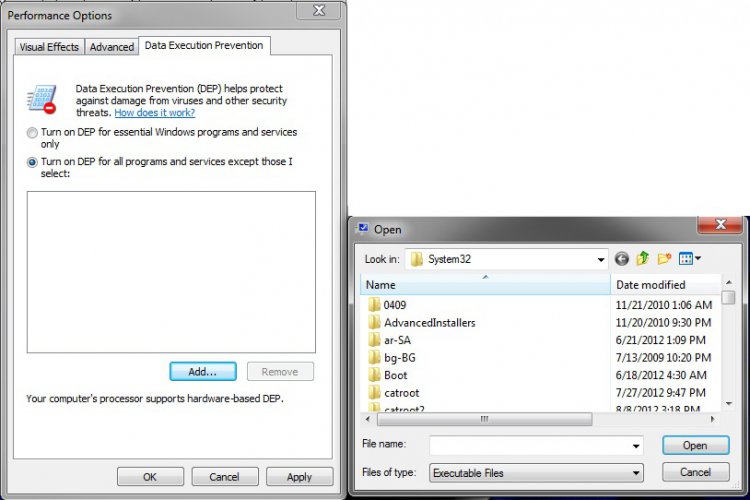
Task: Sort by the Date modified column header
Action: pyautogui.click(x=652, y=285)
